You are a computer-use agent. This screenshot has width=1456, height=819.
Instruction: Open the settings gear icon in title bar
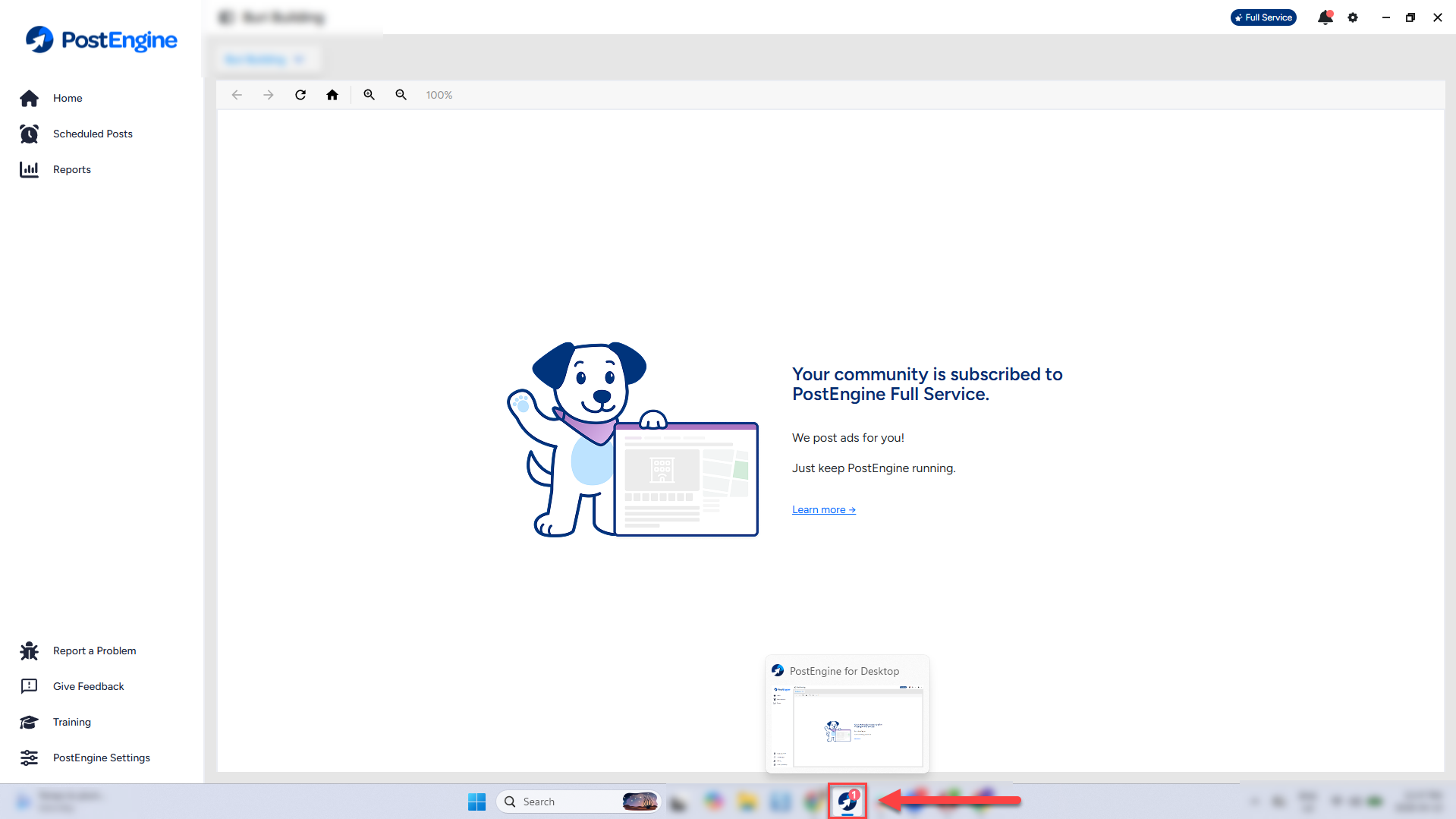(1353, 17)
